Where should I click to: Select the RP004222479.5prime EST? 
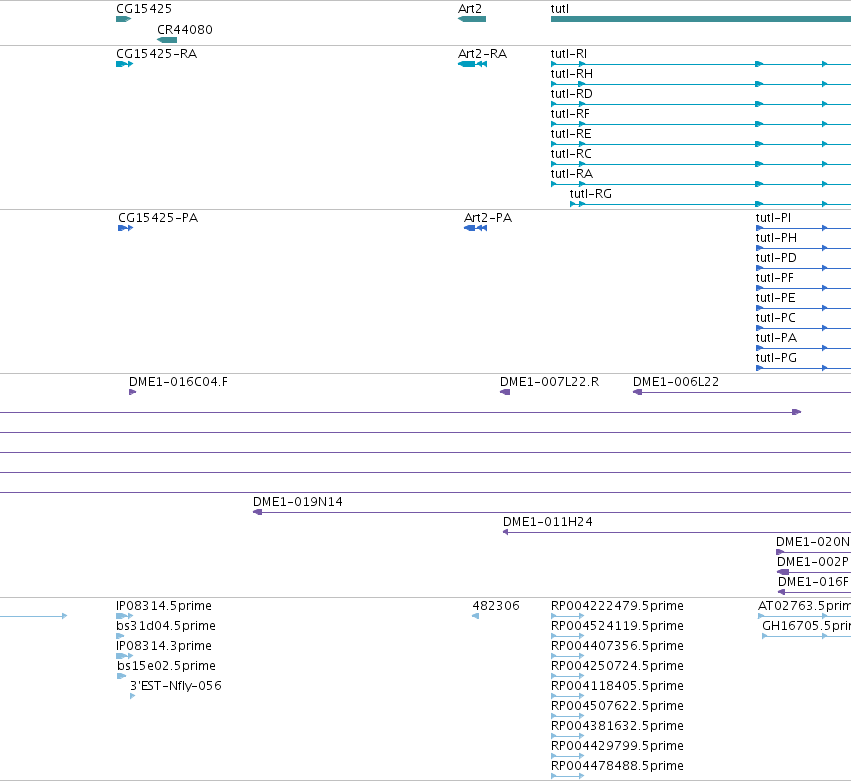tap(568, 616)
